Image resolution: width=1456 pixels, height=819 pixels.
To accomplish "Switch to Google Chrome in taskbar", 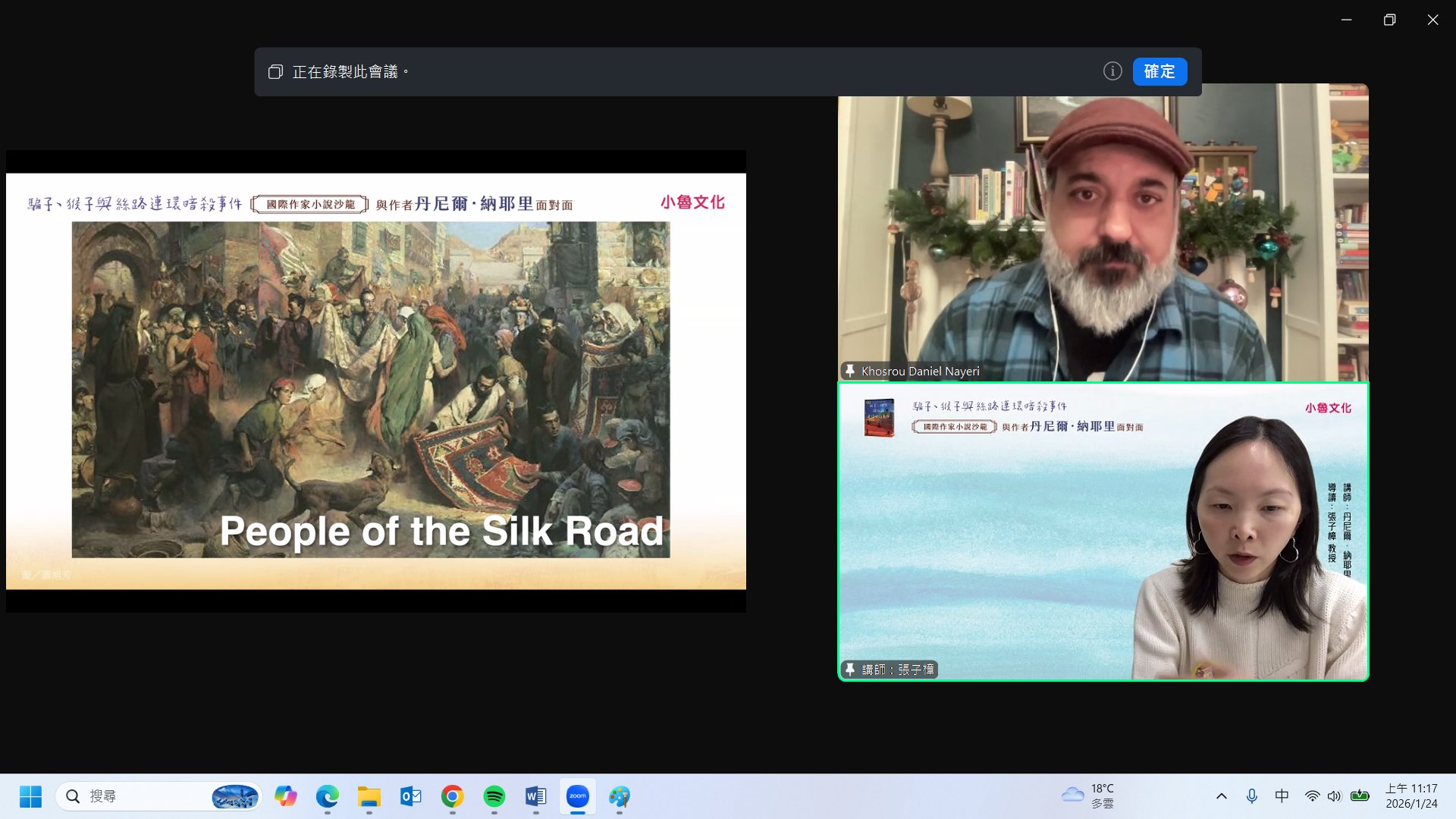I will 452,796.
